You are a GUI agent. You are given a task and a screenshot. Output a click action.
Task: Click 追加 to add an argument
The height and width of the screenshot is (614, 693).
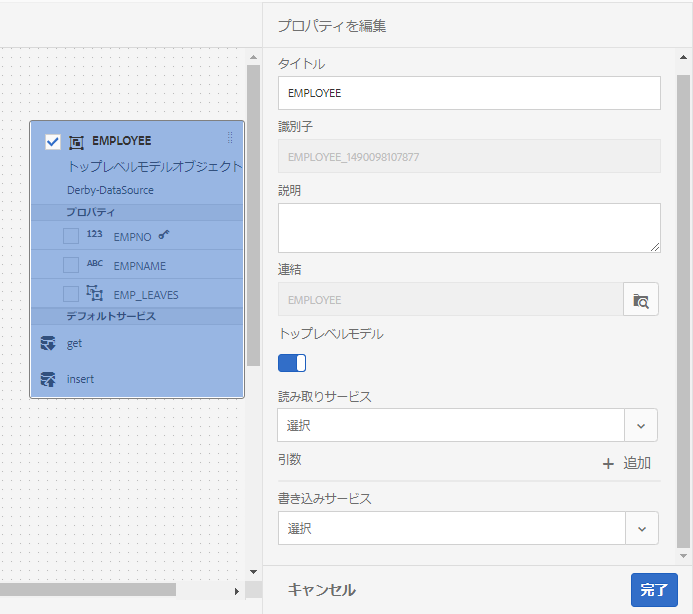pos(637,463)
